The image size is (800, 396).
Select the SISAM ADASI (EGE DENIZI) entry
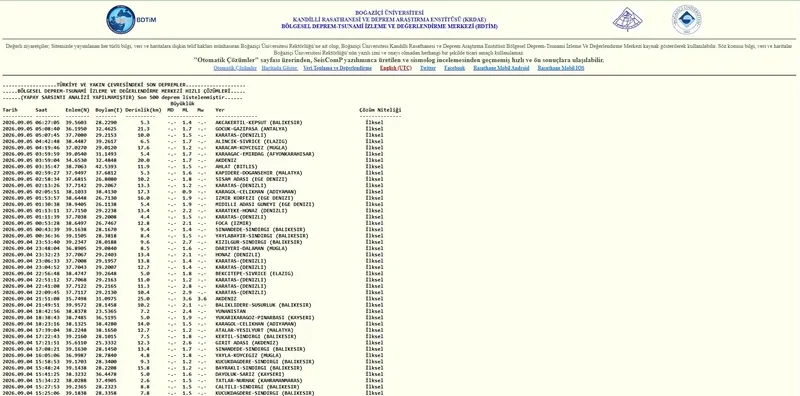pos(253,179)
